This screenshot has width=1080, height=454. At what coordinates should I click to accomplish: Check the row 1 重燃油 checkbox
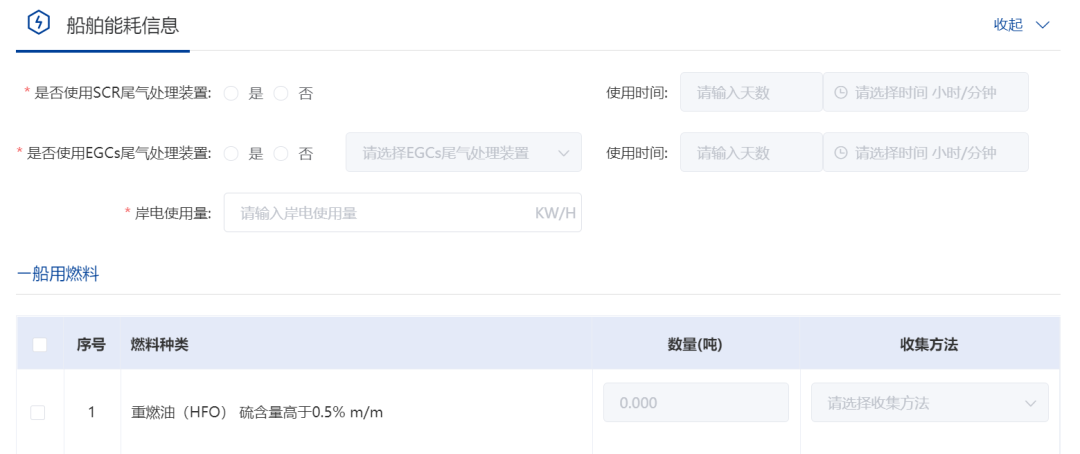pos(38,412)
